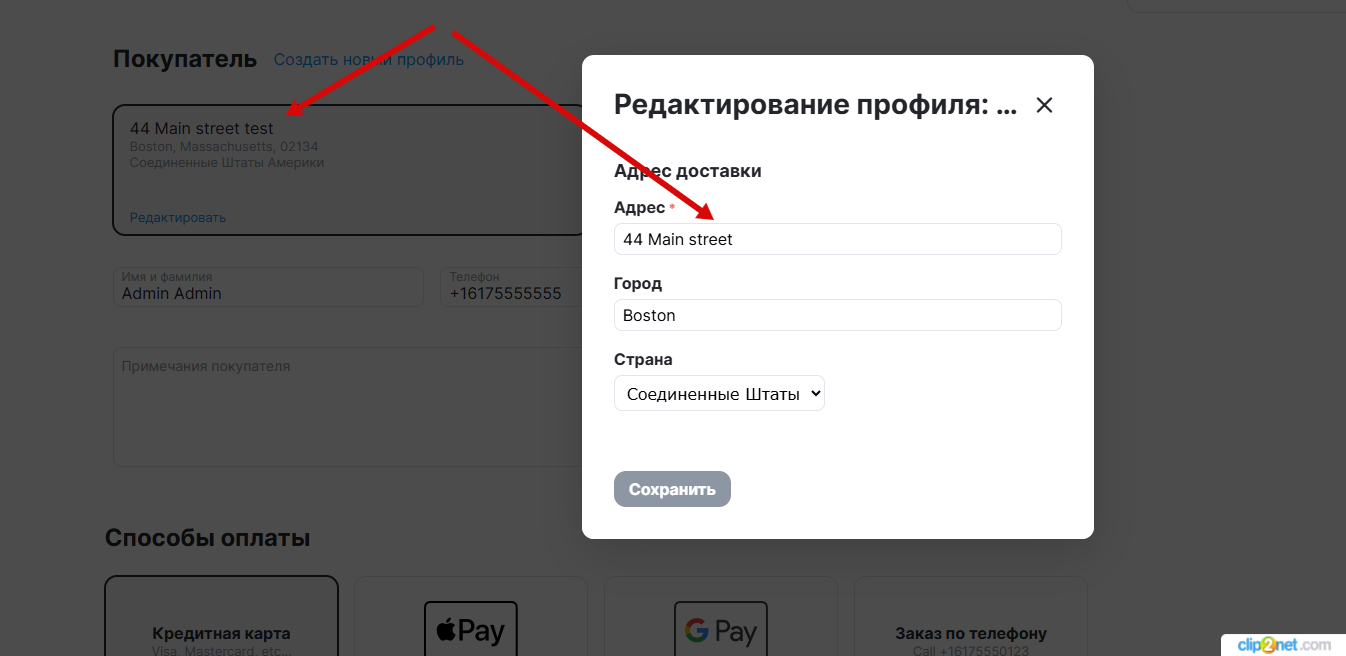The height and width of the screenshot is (656, 1346).
Task: Click the required Адрес field label
Action: click(x=639, y=207)
